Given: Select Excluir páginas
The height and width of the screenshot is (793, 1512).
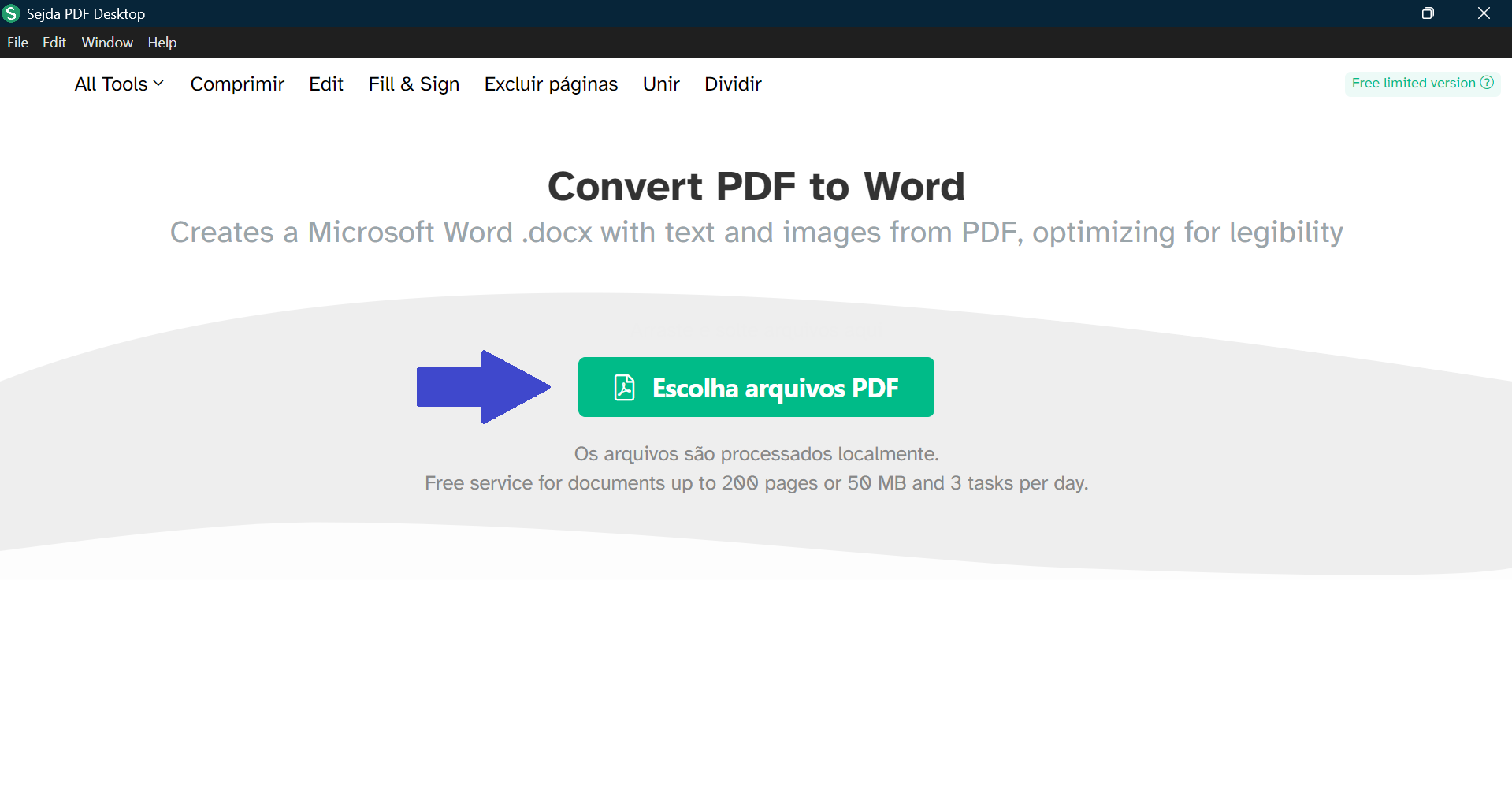Looking at the screenshot, I should pos(550,84).
